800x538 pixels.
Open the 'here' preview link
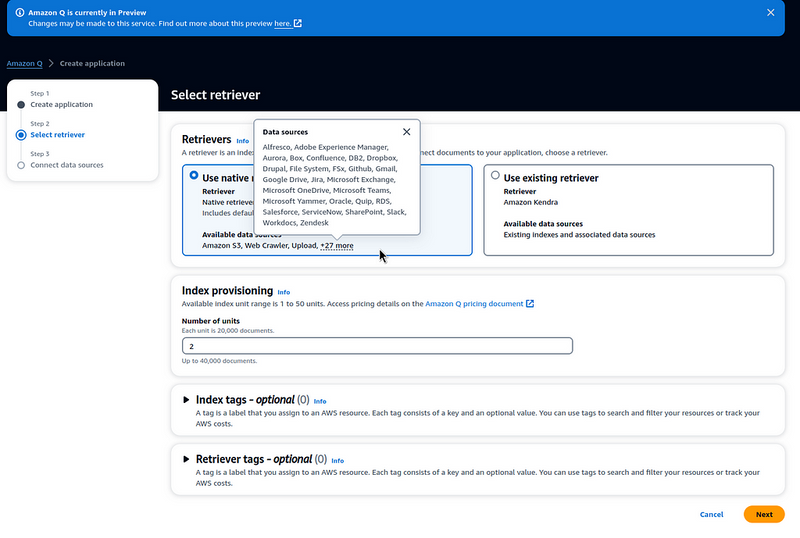tap(283, 23)
